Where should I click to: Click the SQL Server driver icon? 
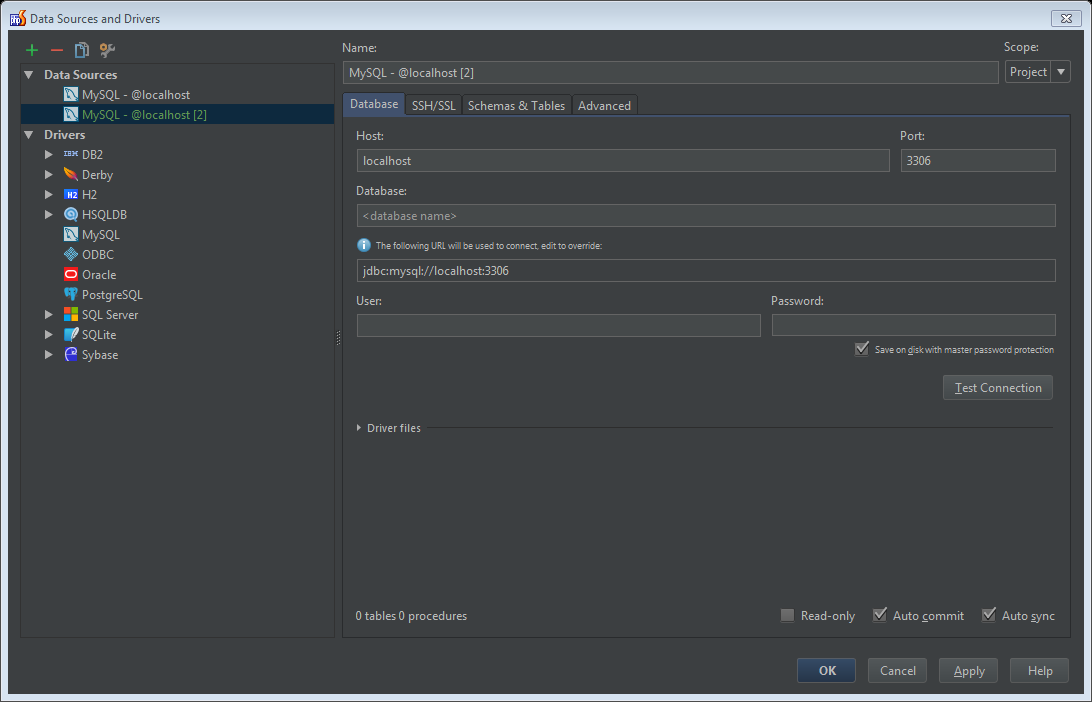pyautogui.click(x=71, y=315)
